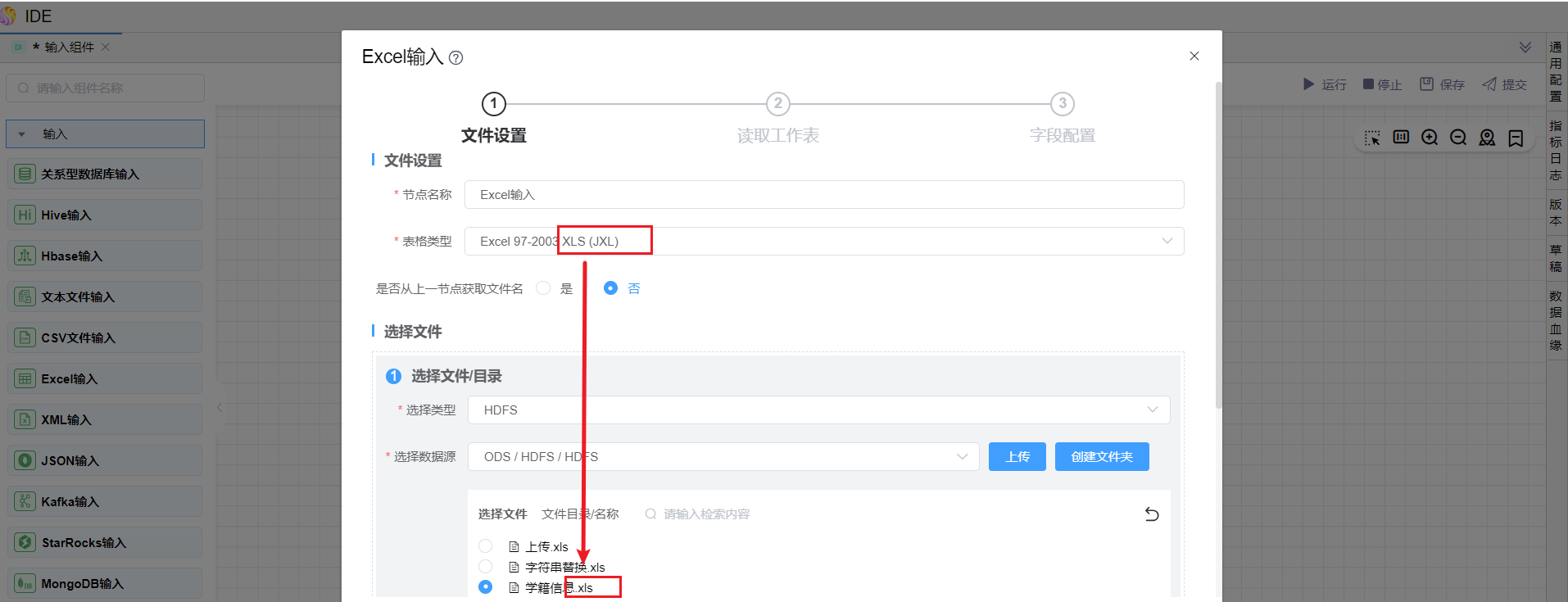Select the 字符串替换.xls file radio button
This screenshot has height=602, width=1568.
pyautogui.click(x=486, y=567)
